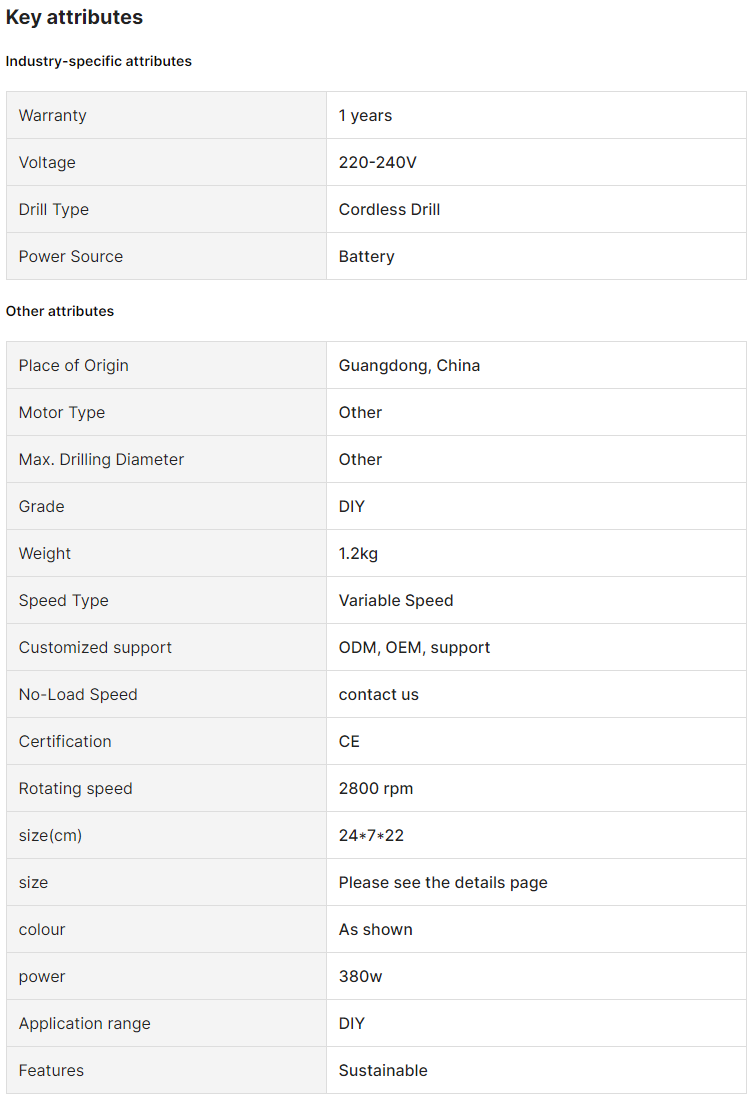Viewport: 755px width, 1101px height.
Task: Select the CE certification value
Action: 349,742
